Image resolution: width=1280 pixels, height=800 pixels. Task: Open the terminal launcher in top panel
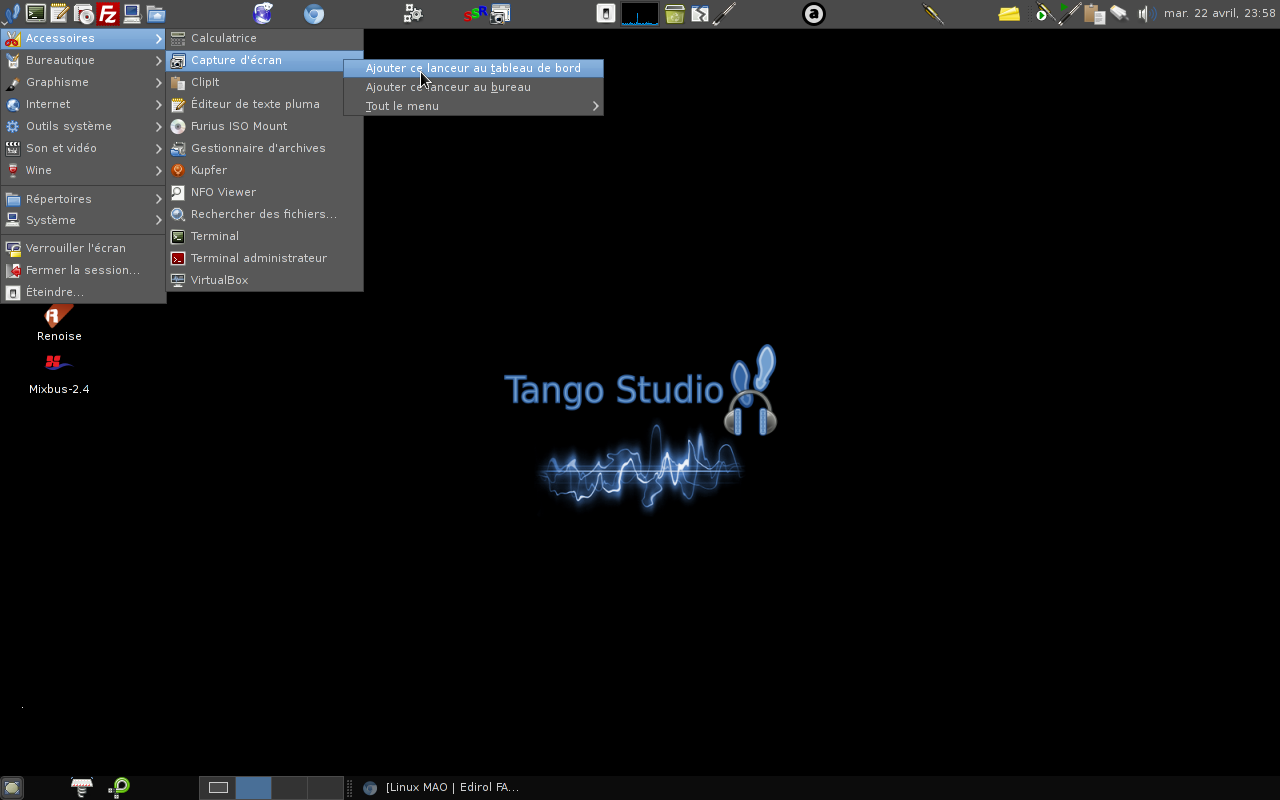coord(36,14)
